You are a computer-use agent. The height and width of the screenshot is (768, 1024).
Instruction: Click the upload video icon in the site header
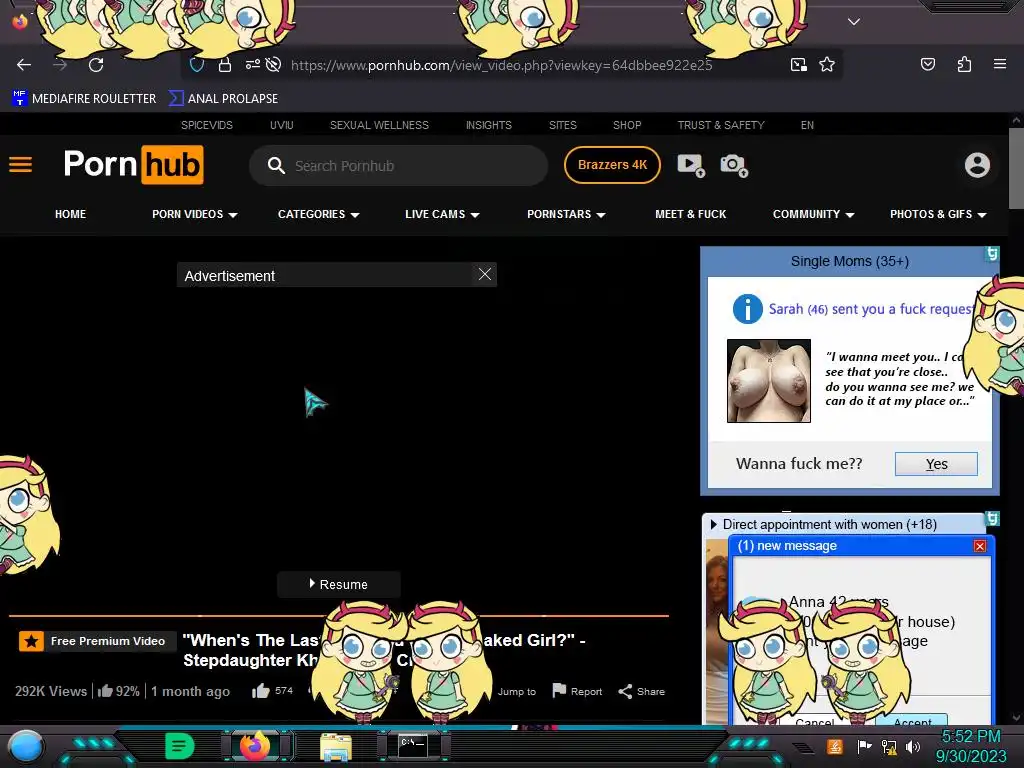tap(690, 165)
